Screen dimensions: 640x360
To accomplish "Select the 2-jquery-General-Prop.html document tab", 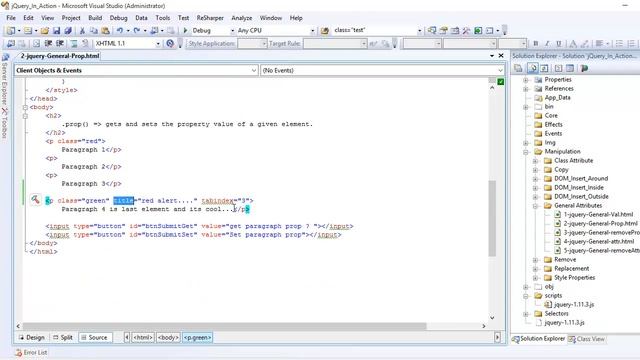I will click(x=60, y=56).
